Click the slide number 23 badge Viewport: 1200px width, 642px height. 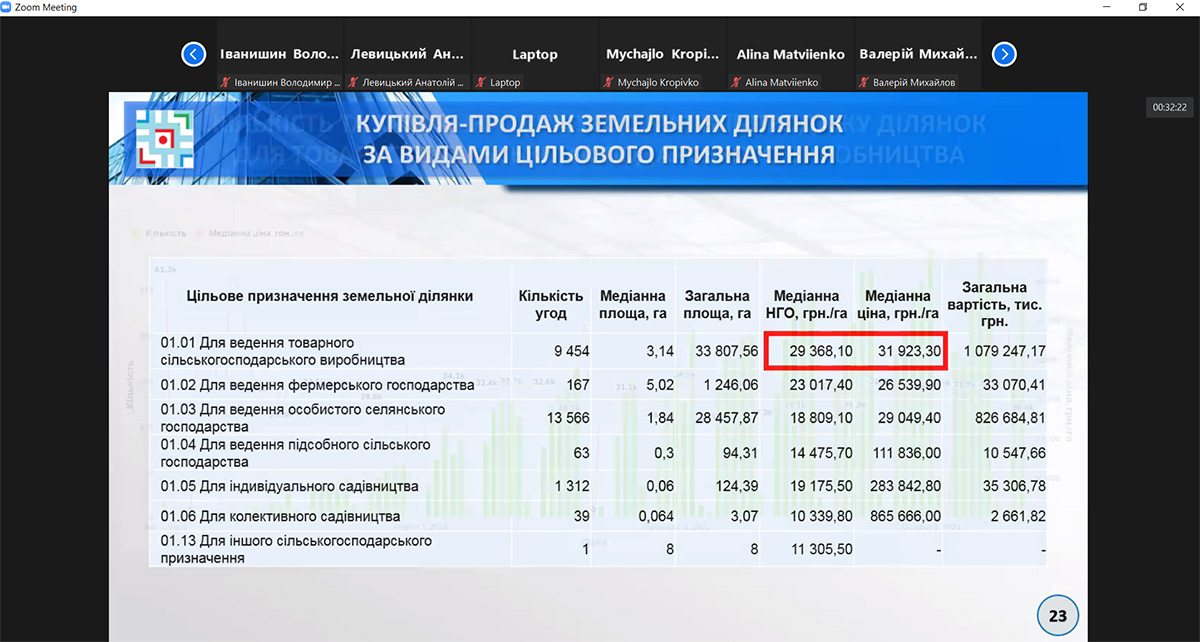tap(1057, 616)
